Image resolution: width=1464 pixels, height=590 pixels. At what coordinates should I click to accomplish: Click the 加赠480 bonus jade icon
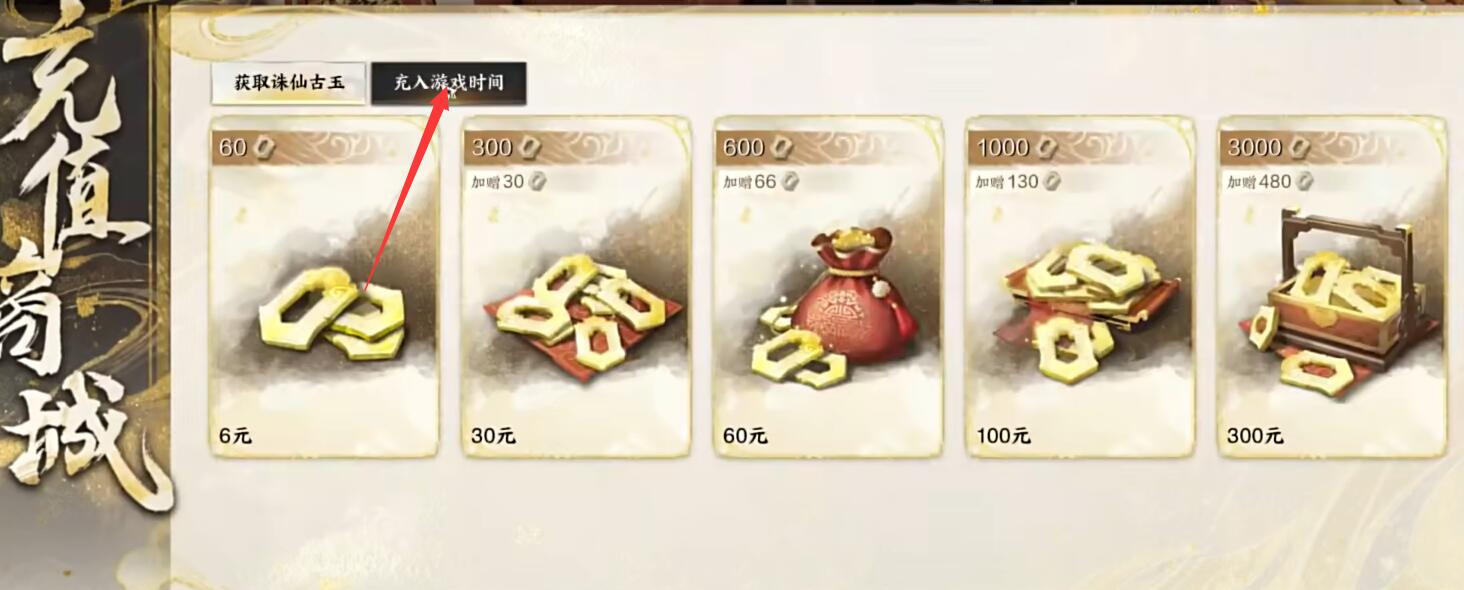pyautogui.click(x=1304, y=182)
